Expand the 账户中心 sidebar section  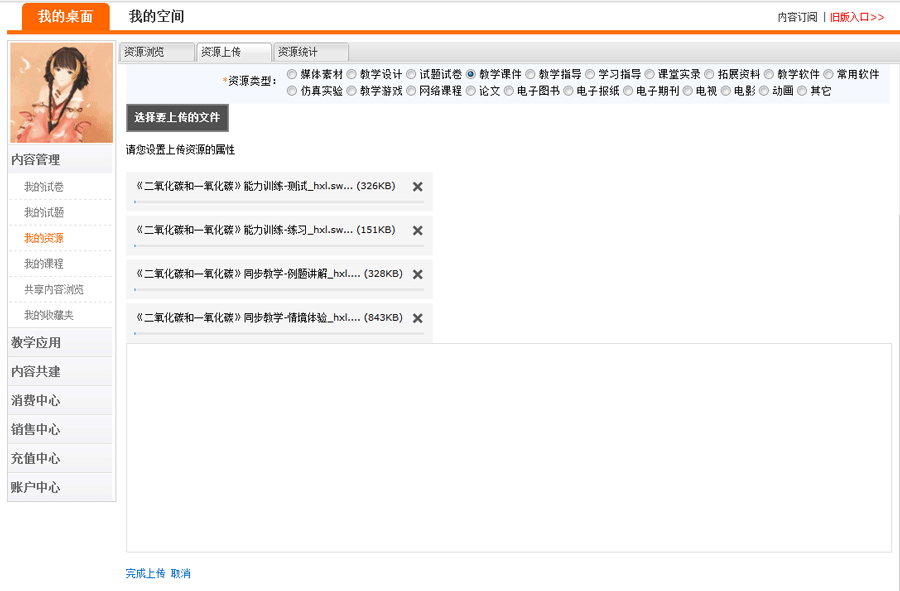pyautogui.click(x=36, y=488)
